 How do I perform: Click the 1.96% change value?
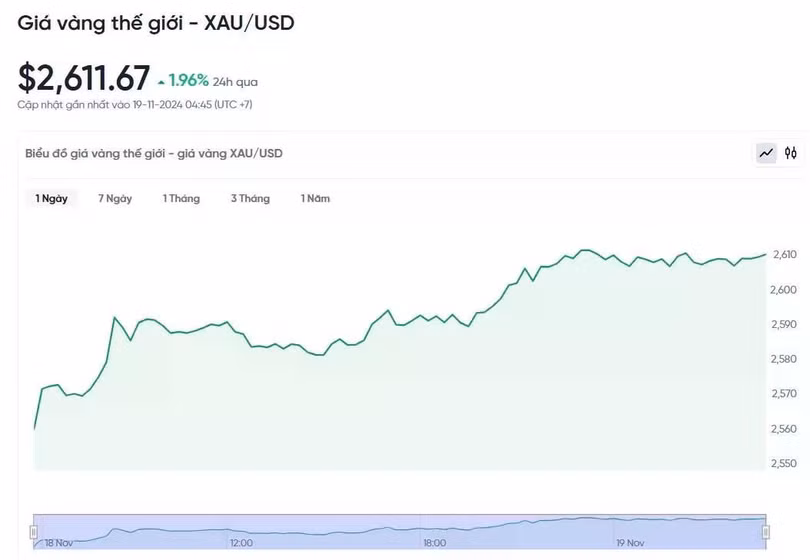[188, 80]
